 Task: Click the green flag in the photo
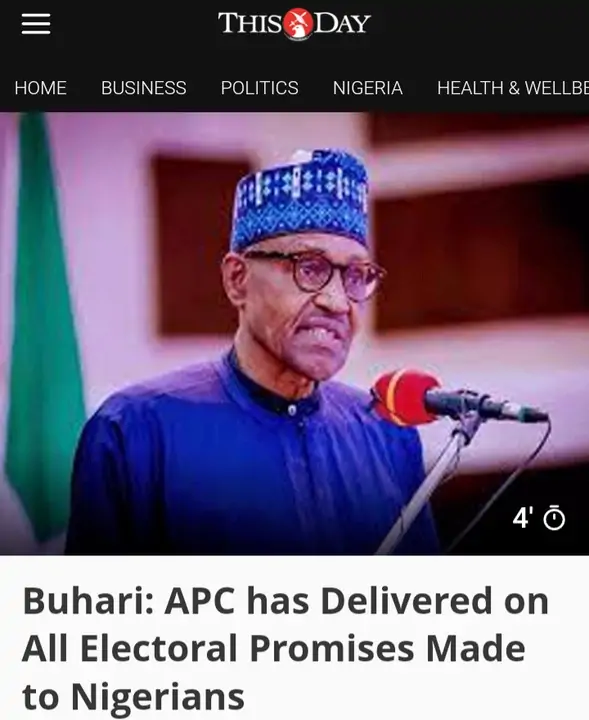point(44,321)
